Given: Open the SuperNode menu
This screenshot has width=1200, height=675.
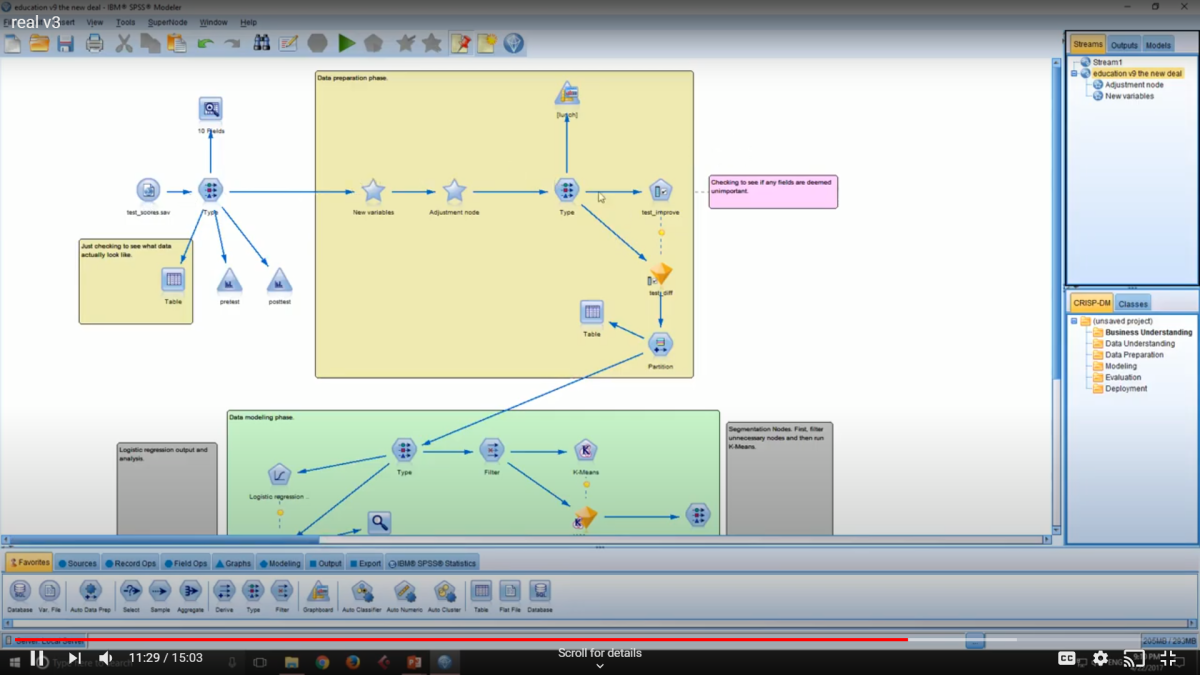Looking at the screenshot, I should [168, 22].
